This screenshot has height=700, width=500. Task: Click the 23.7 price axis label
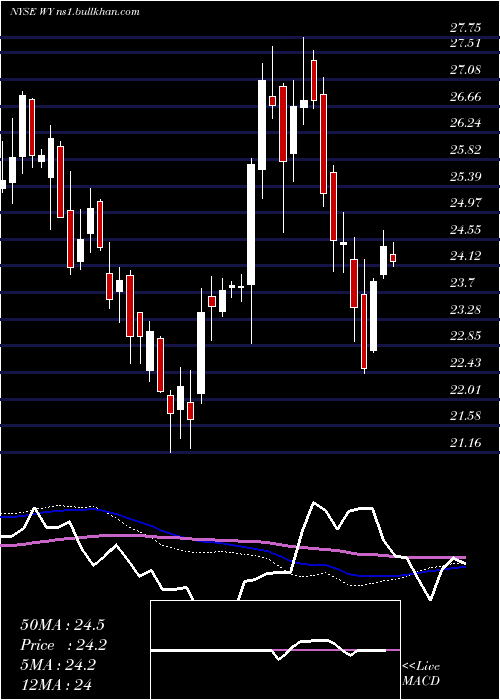462,283
